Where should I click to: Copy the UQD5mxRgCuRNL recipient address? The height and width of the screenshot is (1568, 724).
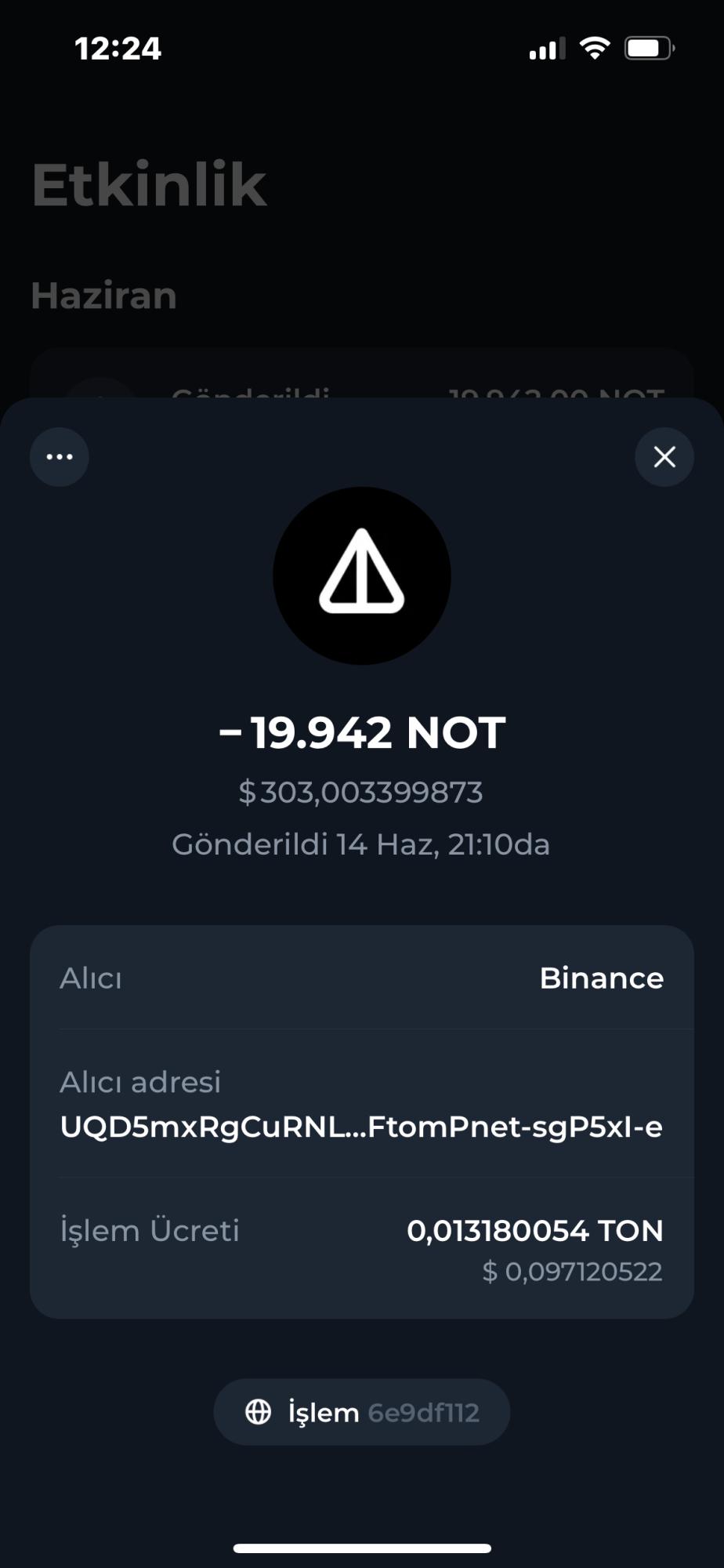361,1127
